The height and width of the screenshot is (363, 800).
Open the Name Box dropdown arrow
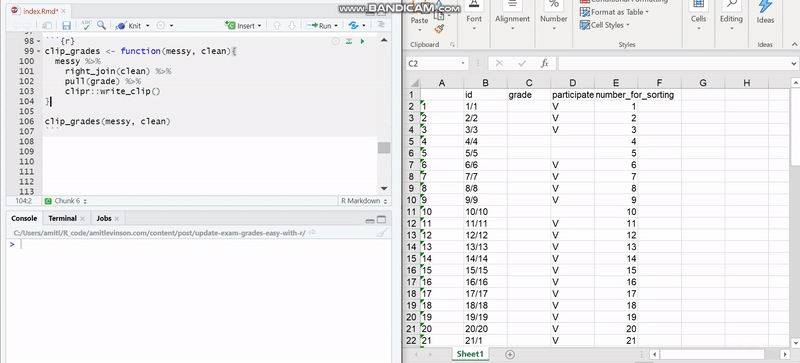[x=463, y=64]
